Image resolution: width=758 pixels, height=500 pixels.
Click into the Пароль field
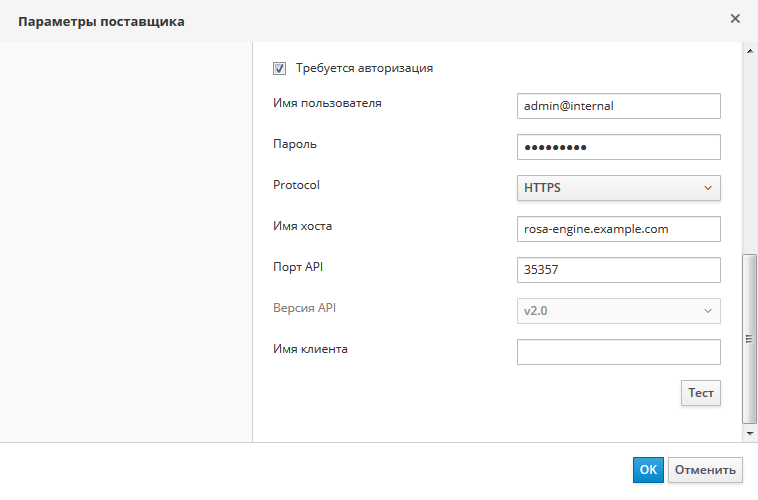pyautogui.click(x=618, y=147)
